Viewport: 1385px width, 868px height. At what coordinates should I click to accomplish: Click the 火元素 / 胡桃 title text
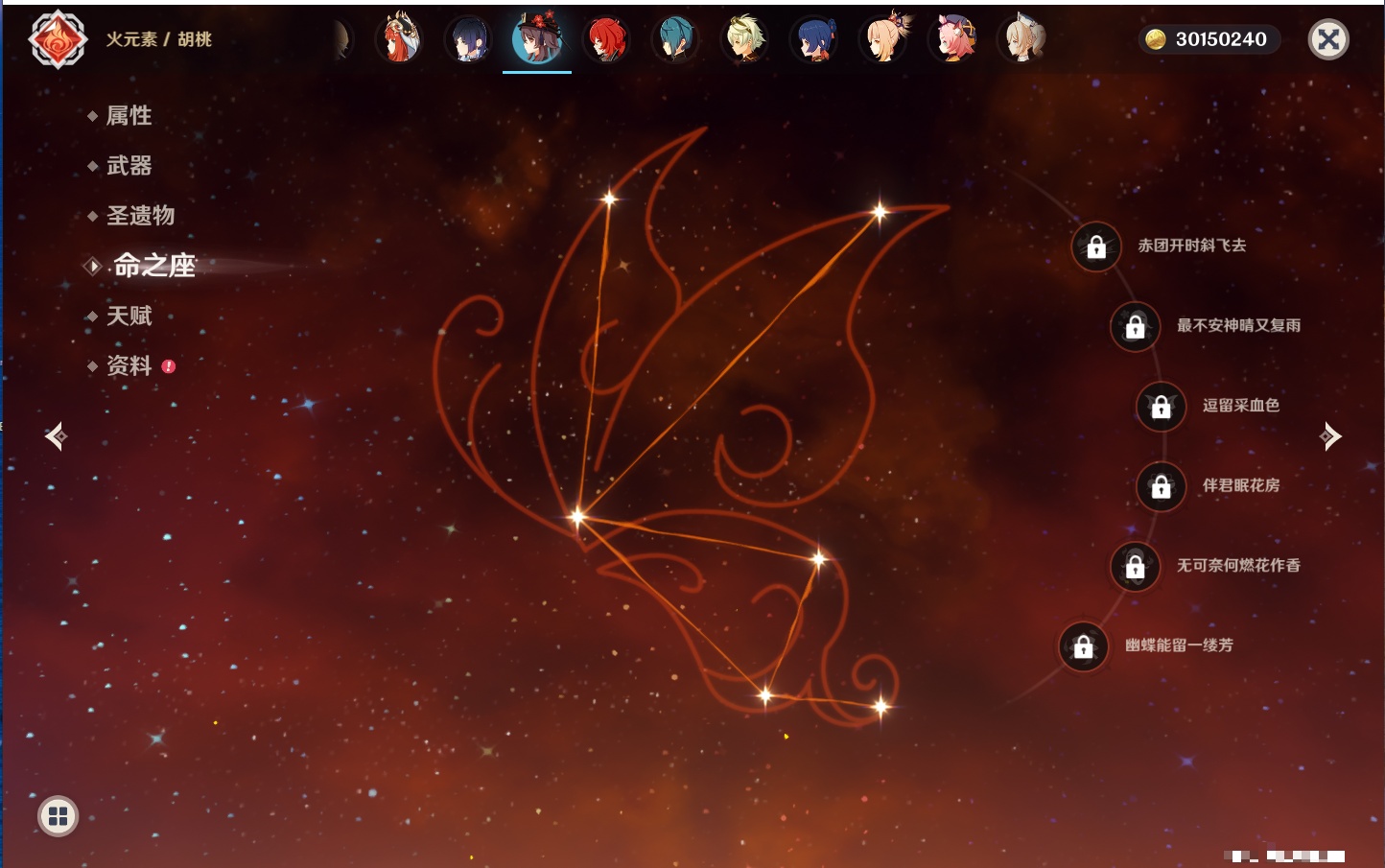[x=159, y=39]
